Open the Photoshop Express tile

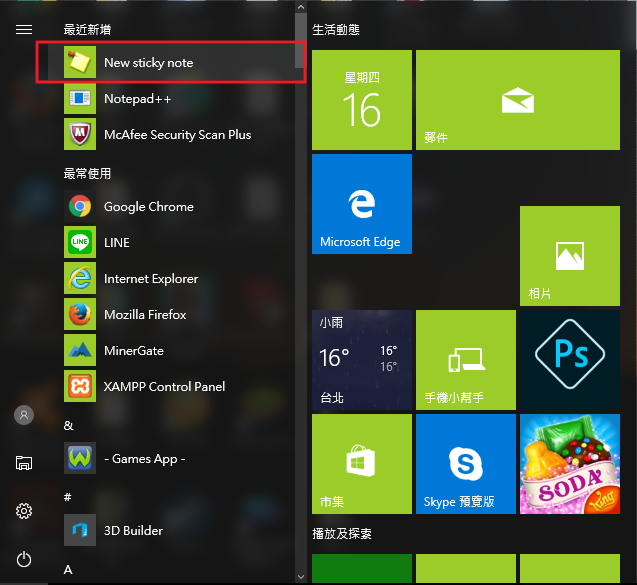(570, 360)
